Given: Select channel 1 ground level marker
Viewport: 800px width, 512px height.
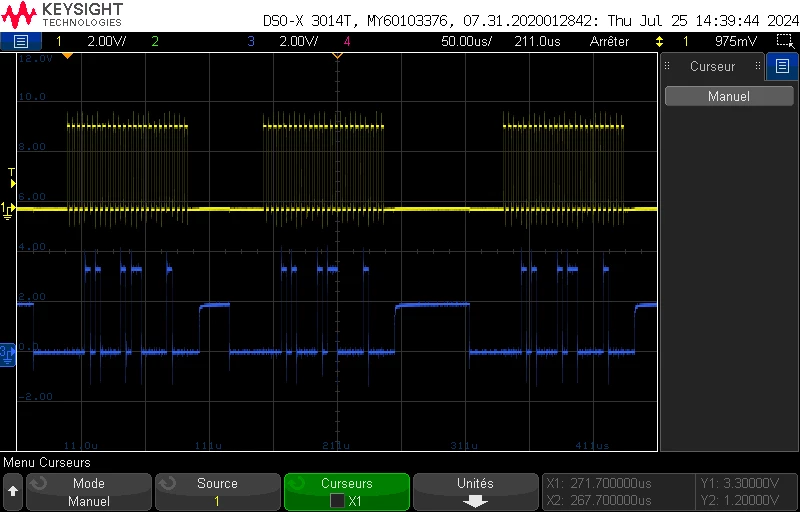Looking at the screenshot, I should (x=7, y=210).
